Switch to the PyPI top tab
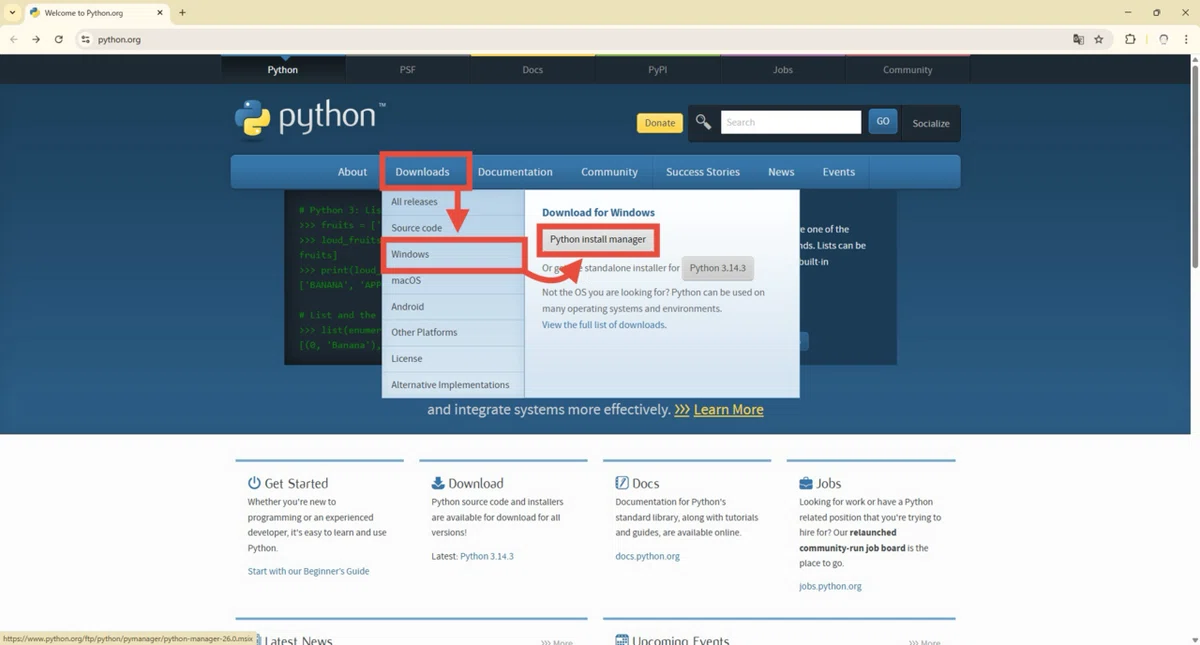Image resolution: width=1200 pixels, height=645 pixels. click(x=657, y=69)
